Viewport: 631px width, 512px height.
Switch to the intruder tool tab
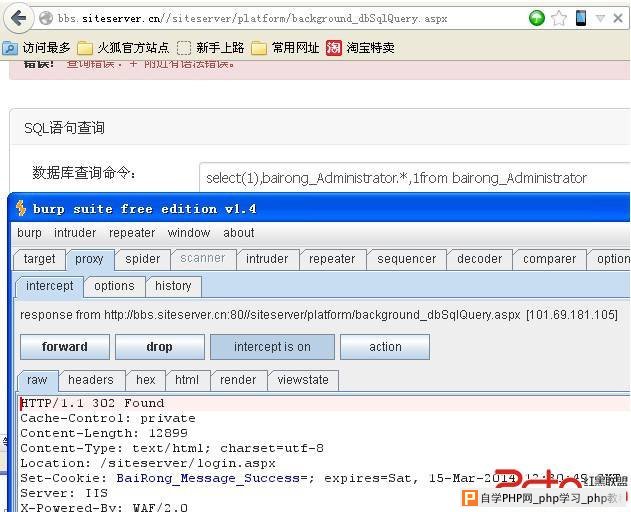point(267,259)
